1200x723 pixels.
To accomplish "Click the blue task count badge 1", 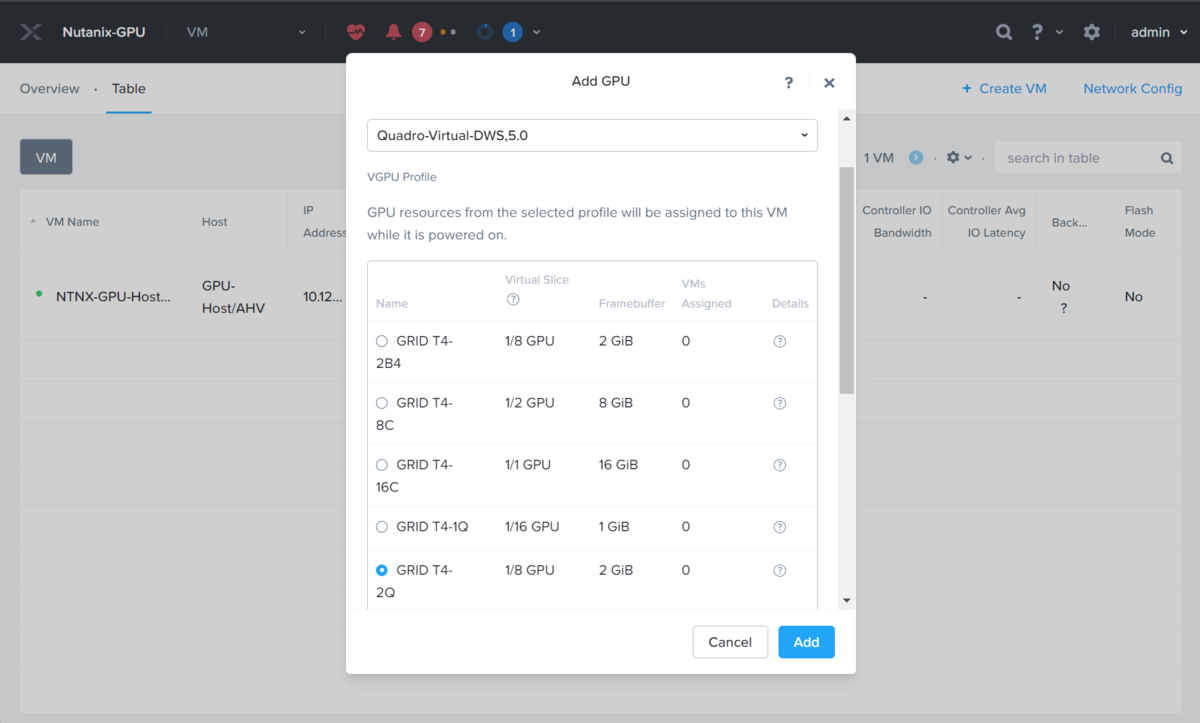I will [x=513, y=32].
